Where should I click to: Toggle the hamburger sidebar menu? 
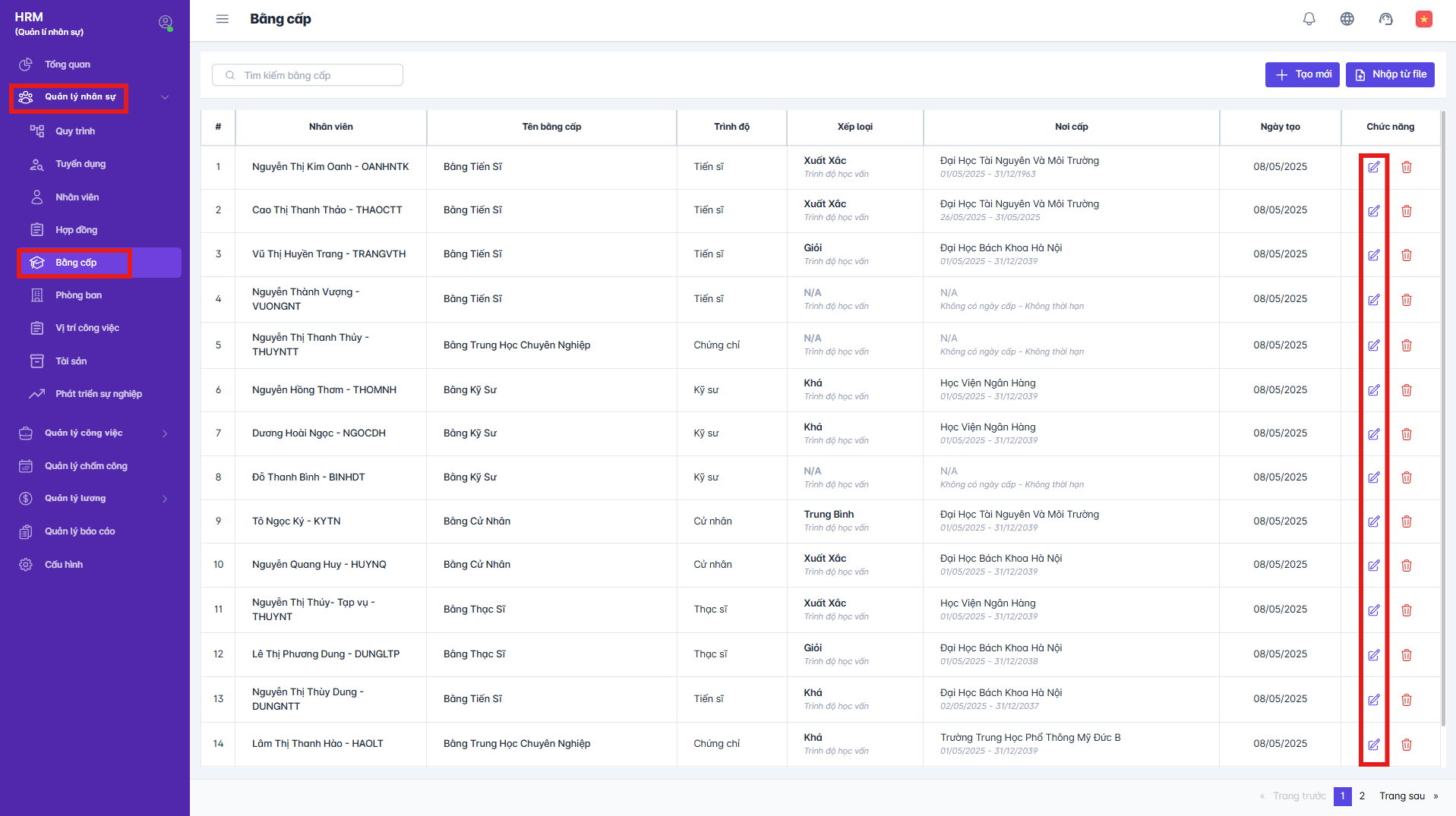coord(222,19)
